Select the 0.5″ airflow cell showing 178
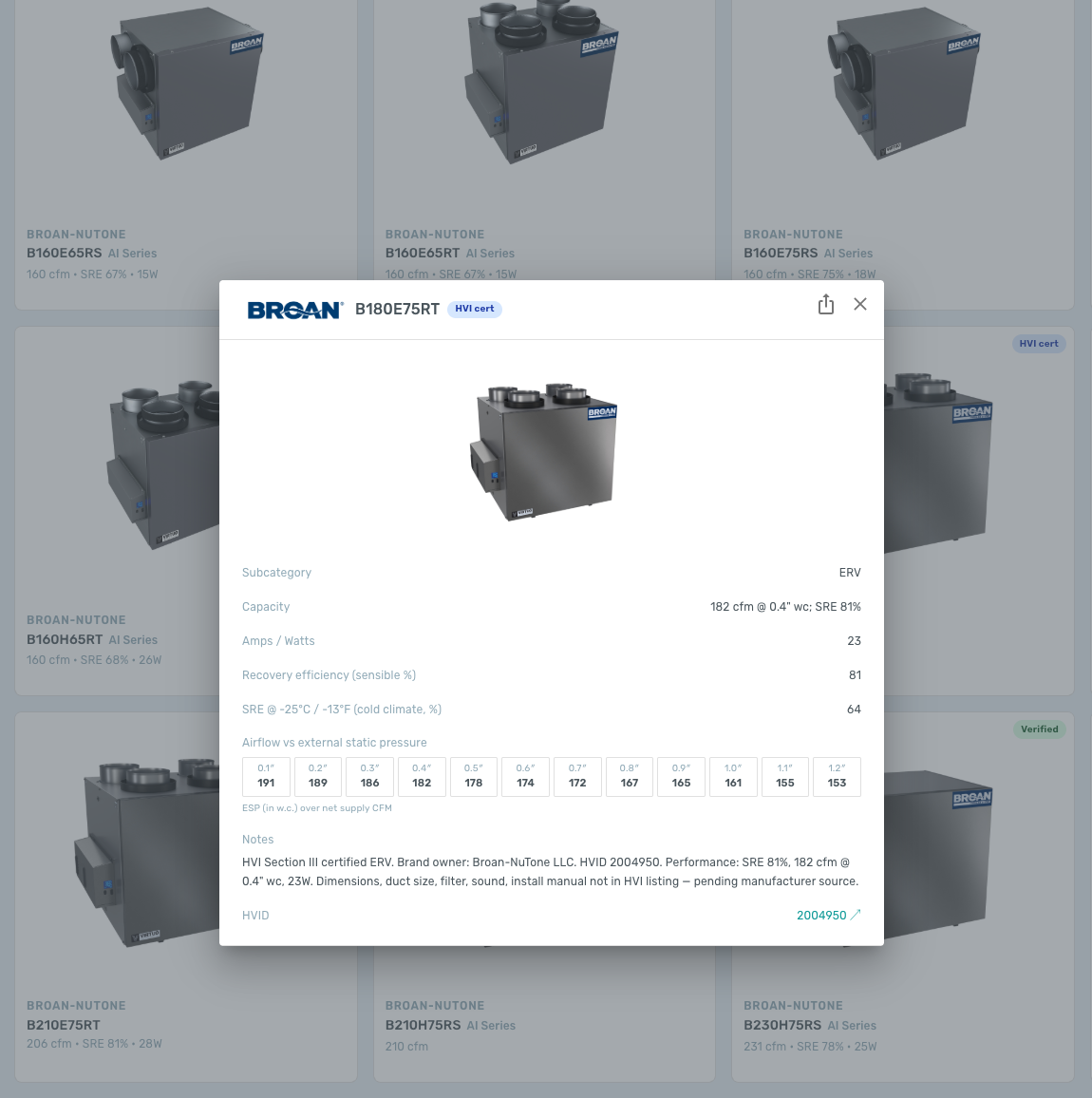The image size is (1092, 1098). coord(473,777)
